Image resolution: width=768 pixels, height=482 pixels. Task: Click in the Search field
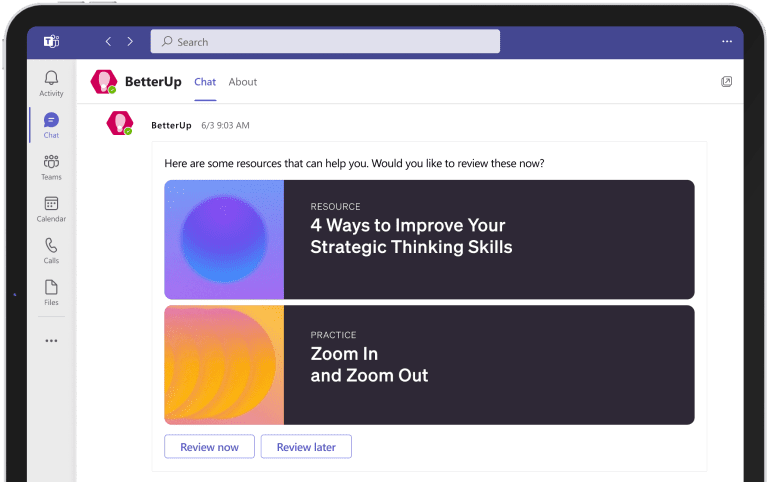[325, 42]
